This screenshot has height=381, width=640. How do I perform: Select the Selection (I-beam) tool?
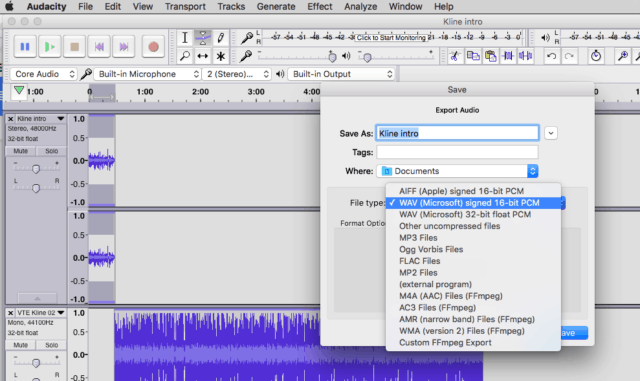pyautogui.click(x=184, y=38)
